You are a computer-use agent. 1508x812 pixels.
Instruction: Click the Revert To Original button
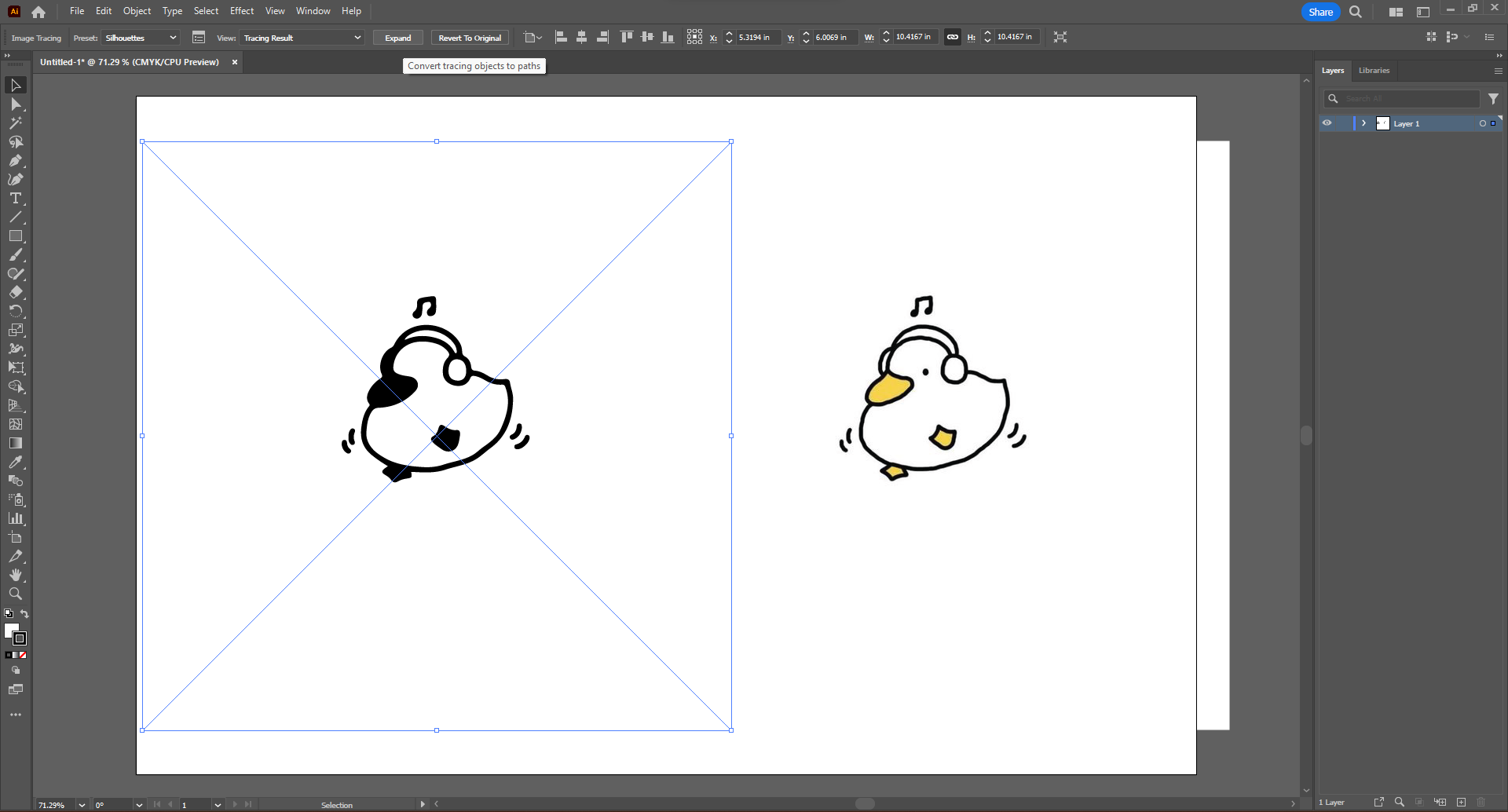coord(469,38)
